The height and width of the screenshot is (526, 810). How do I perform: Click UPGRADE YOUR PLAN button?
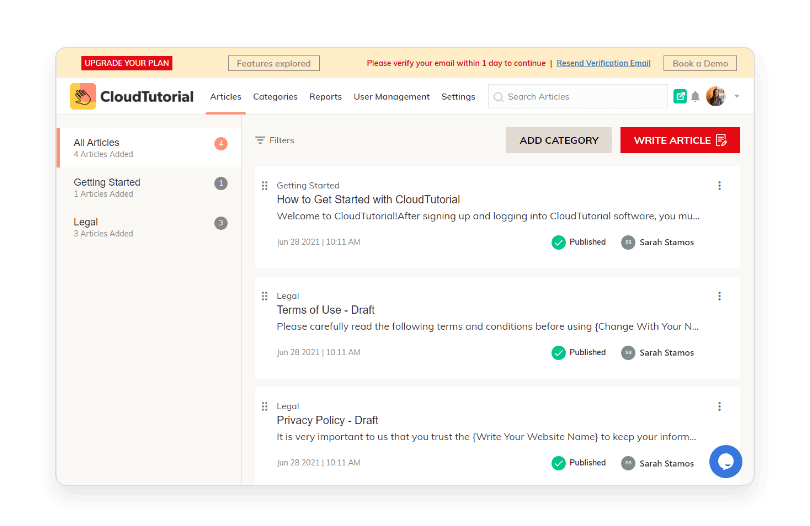pos(127,63)
